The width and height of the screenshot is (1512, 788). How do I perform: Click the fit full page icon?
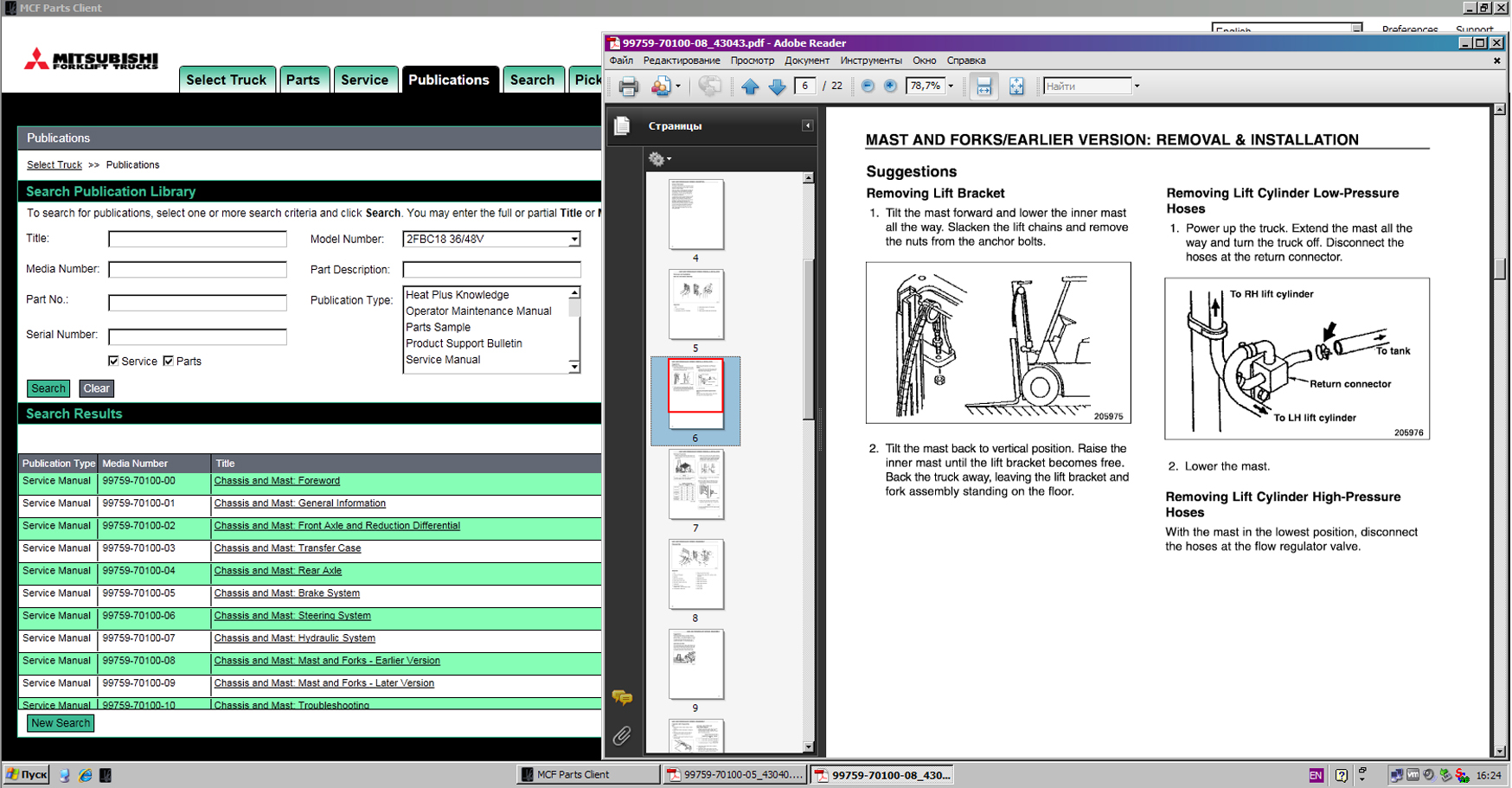(x=1016, y=86)
